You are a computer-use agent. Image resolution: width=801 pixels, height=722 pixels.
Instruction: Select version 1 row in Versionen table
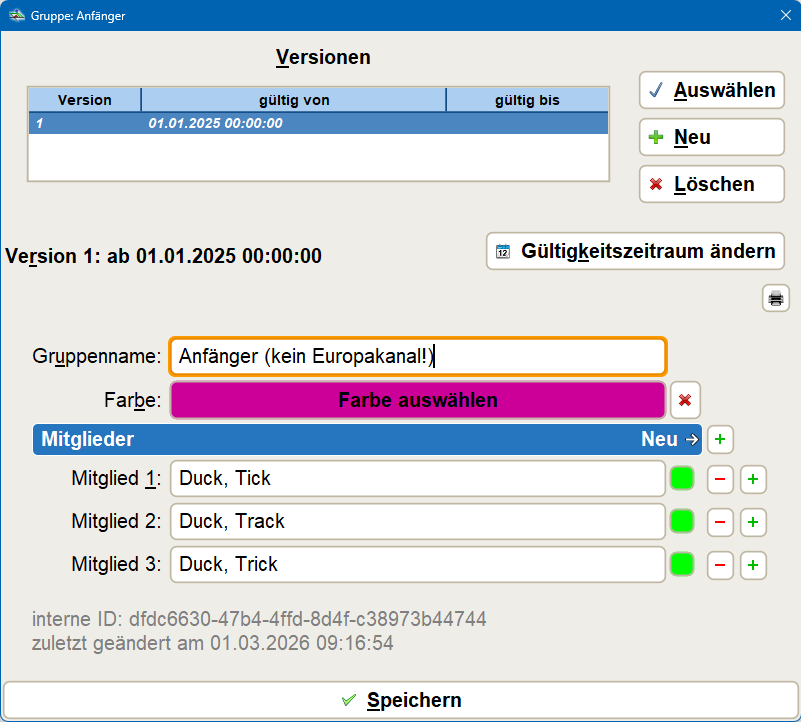pyautogui.click(x=318, y=123)
